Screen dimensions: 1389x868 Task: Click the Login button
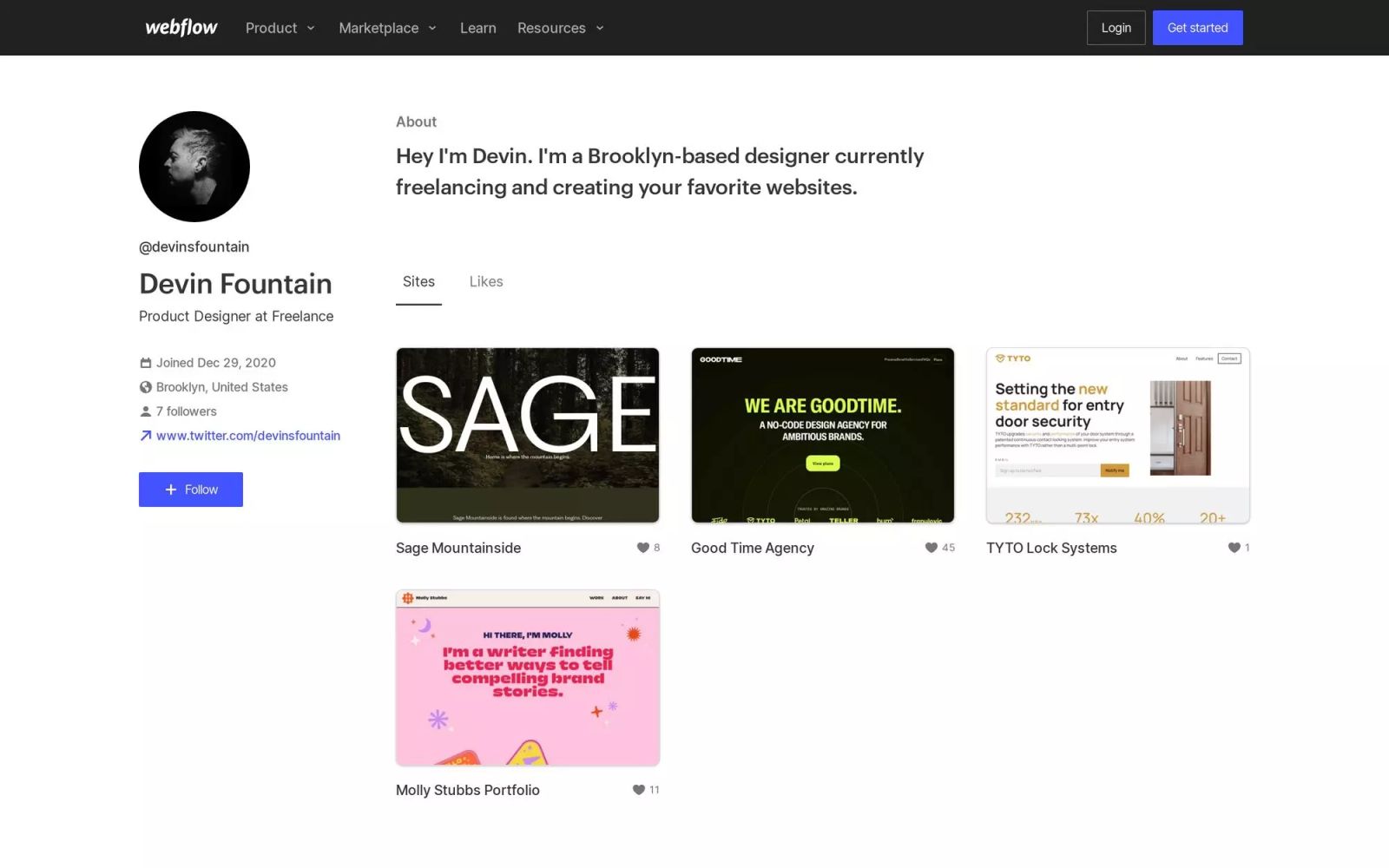(x=1116, y=28)
